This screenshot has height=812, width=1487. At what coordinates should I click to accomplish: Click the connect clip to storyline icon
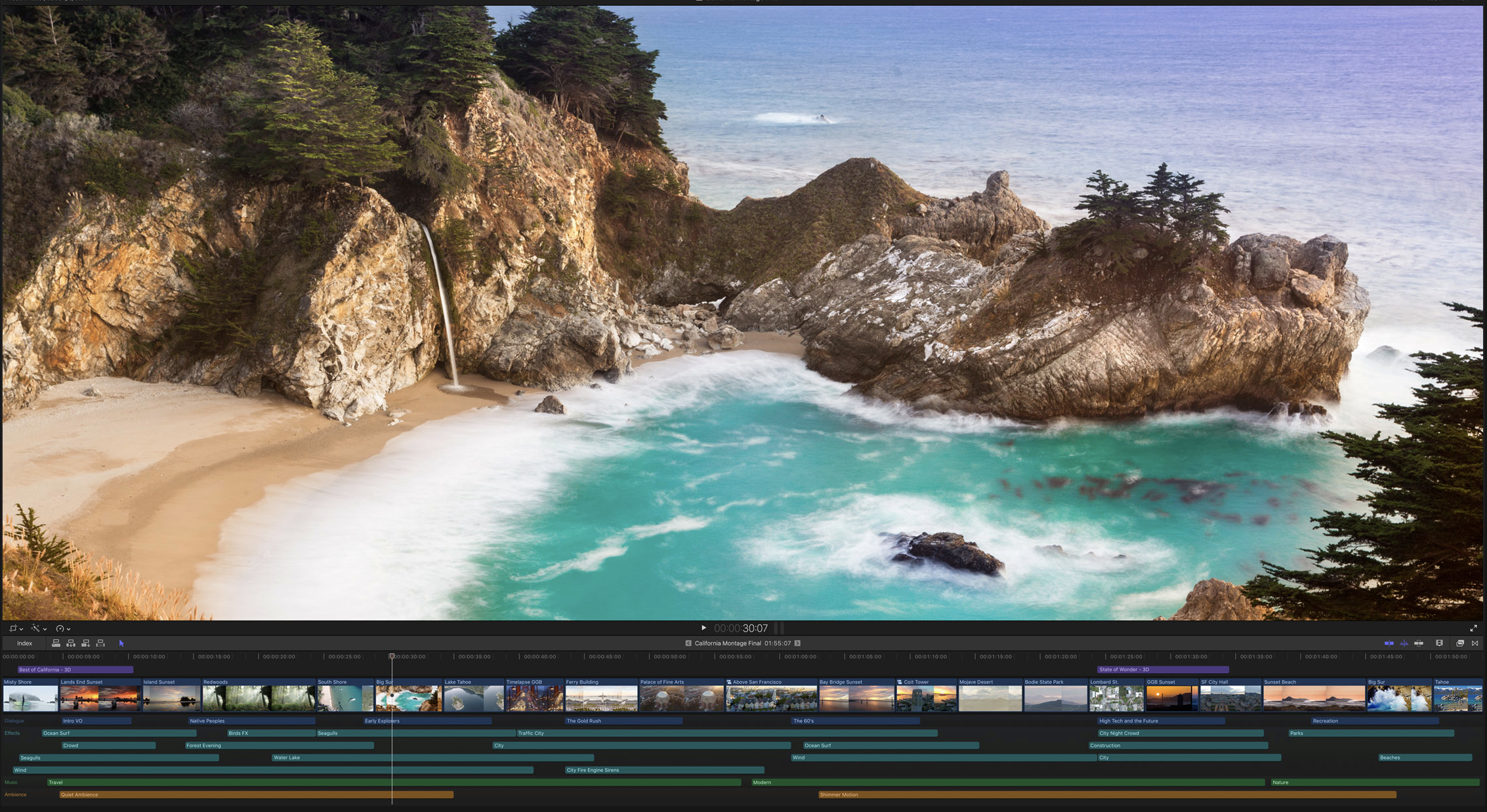tap(56, 643)
